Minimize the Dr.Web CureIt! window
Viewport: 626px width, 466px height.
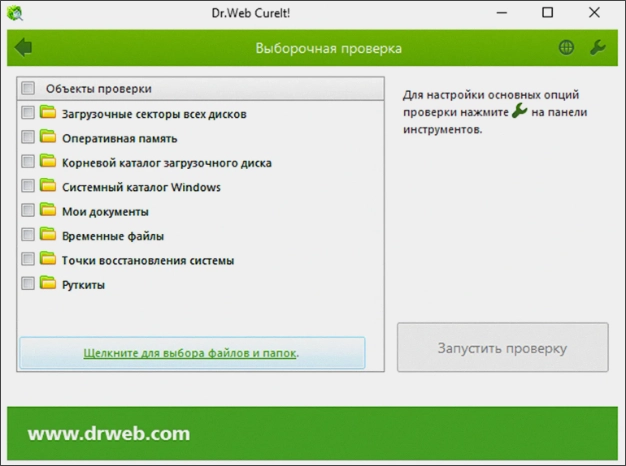tap(501, 13)
